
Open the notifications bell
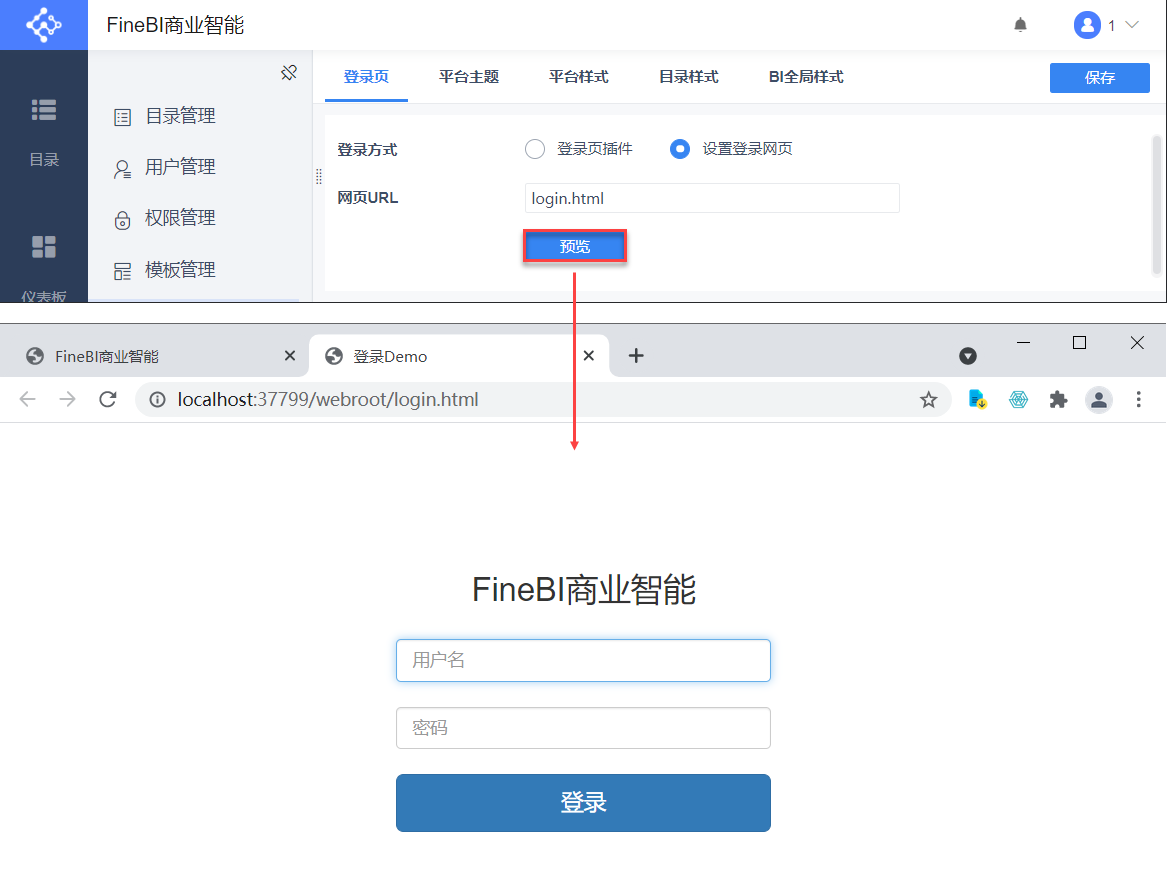(x=1020, y=25)
